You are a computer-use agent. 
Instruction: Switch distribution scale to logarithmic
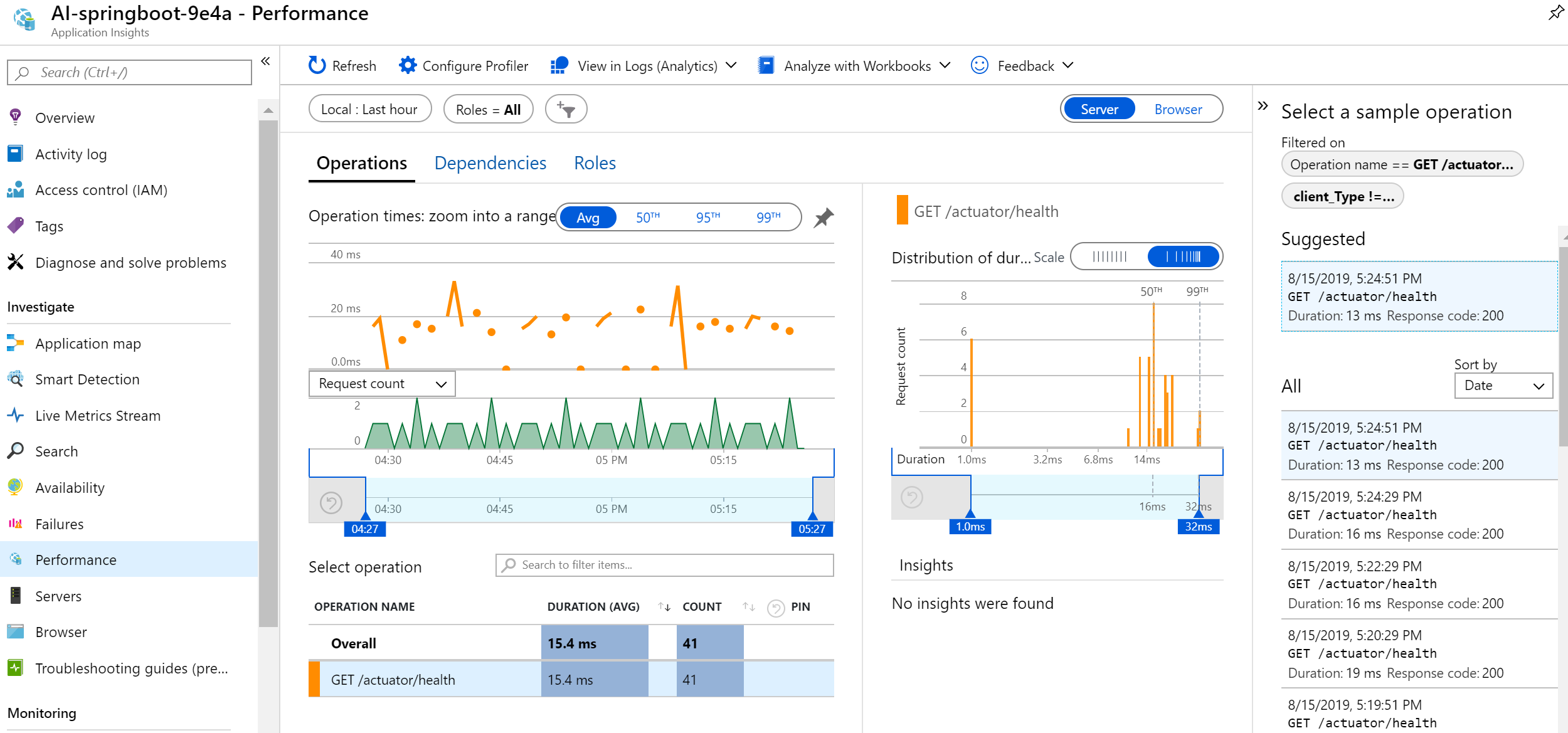(x=1184, y=256)
